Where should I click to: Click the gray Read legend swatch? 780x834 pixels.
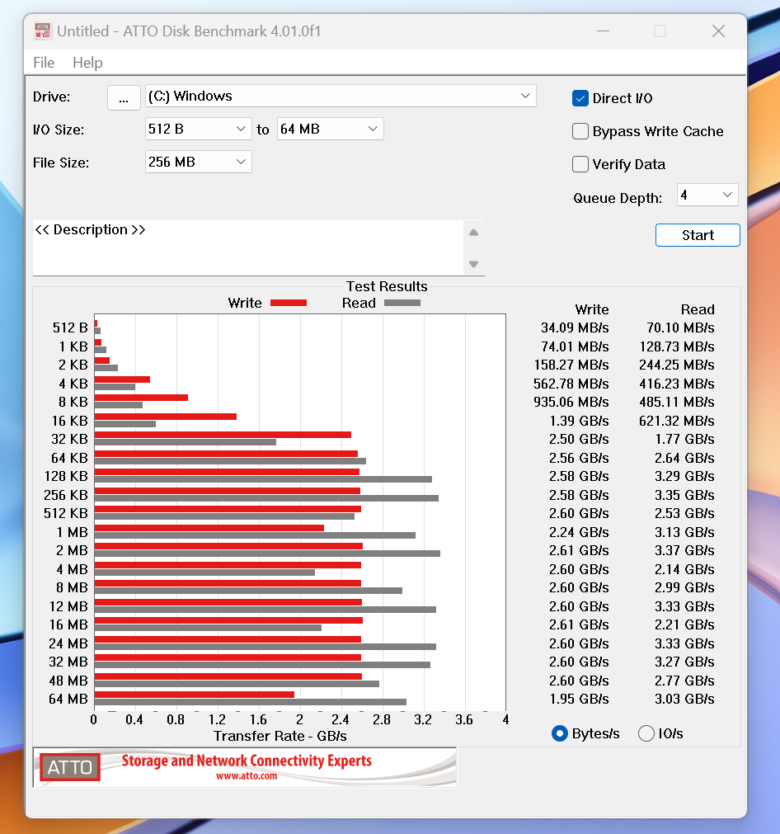402,303
